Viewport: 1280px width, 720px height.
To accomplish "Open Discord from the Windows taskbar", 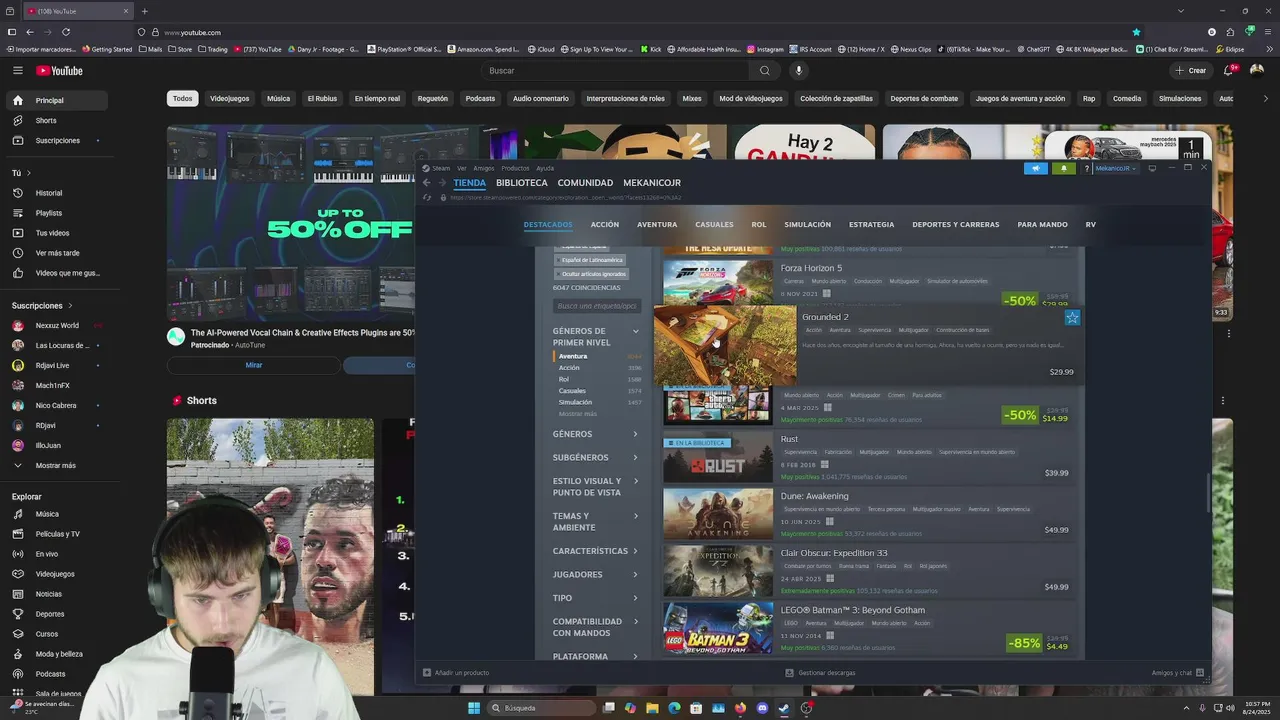I will pyautogui.click(x=762, y=708).
